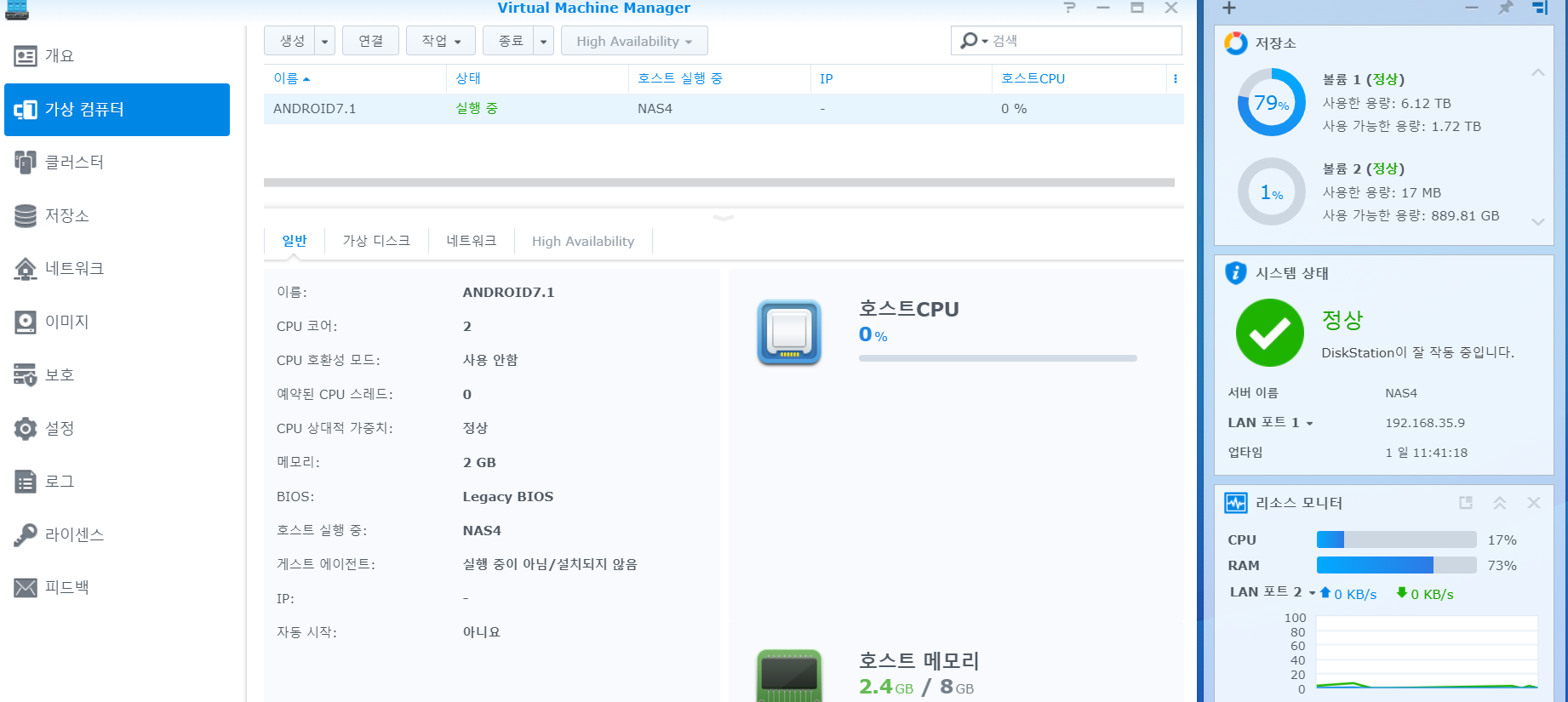1568x702 pixels.
Task: Click the green 정상 checkmark status icon
Action: point(1269,333)
